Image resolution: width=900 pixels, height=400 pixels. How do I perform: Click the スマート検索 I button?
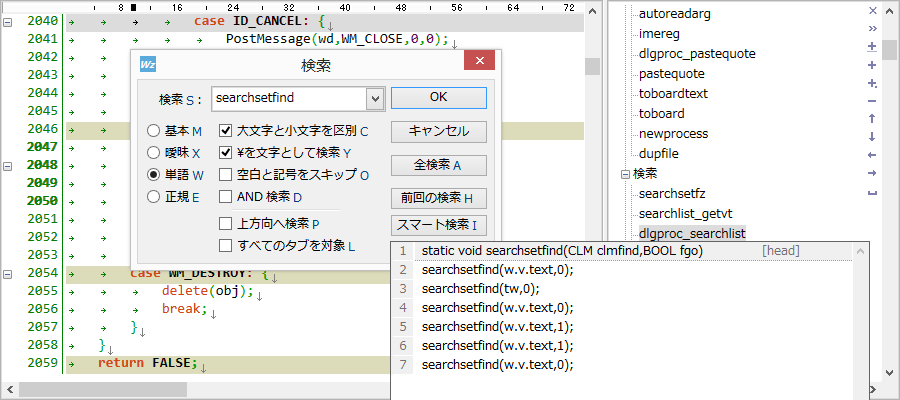point(439,225)
